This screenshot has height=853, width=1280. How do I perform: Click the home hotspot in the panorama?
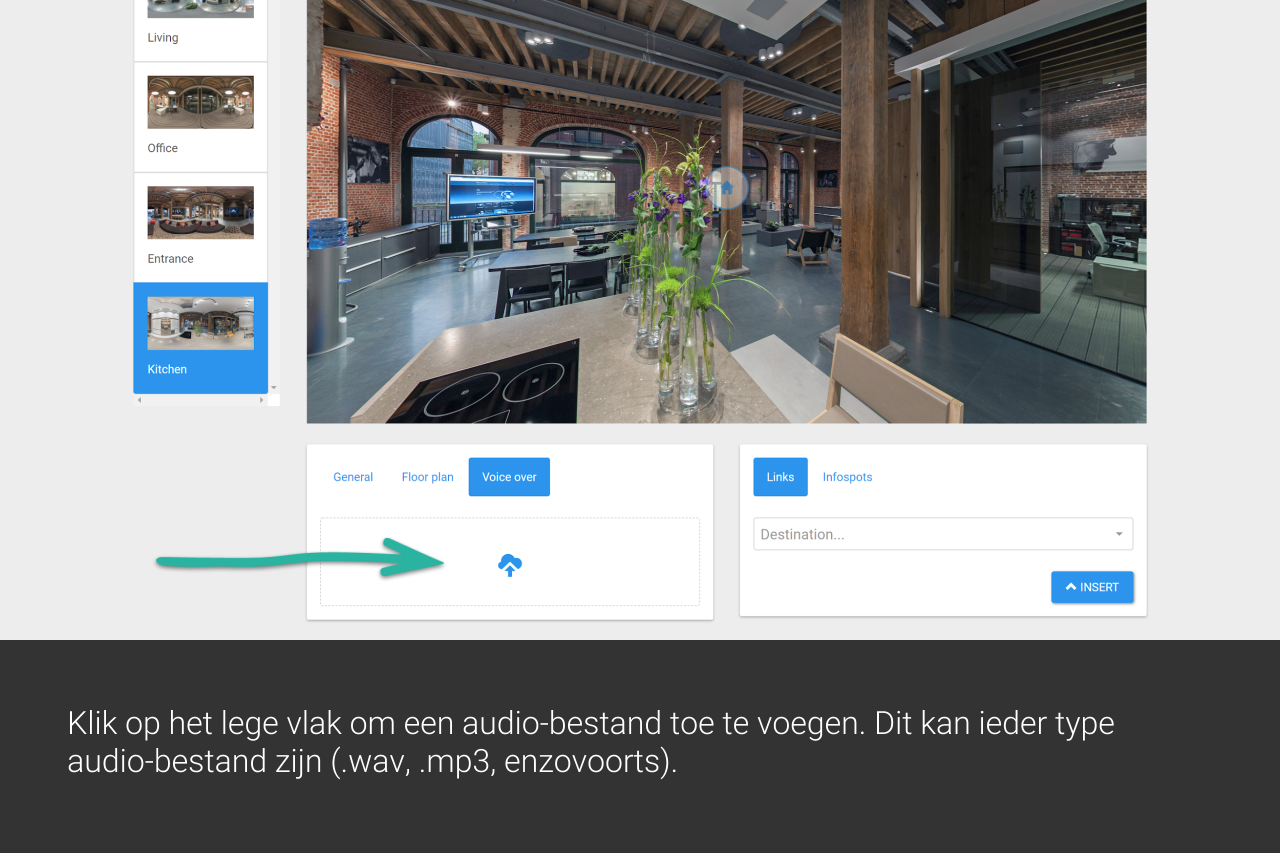coord(727,187)
